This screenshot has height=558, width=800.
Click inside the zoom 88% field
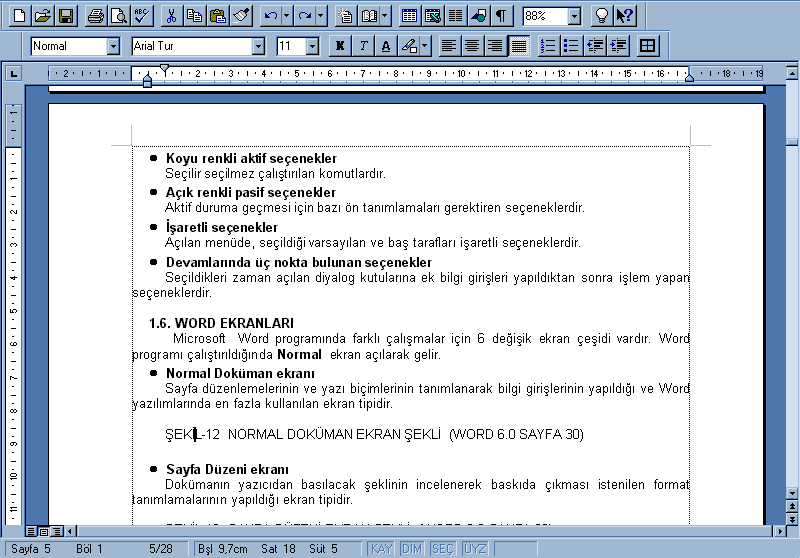[x=545, y=16]
